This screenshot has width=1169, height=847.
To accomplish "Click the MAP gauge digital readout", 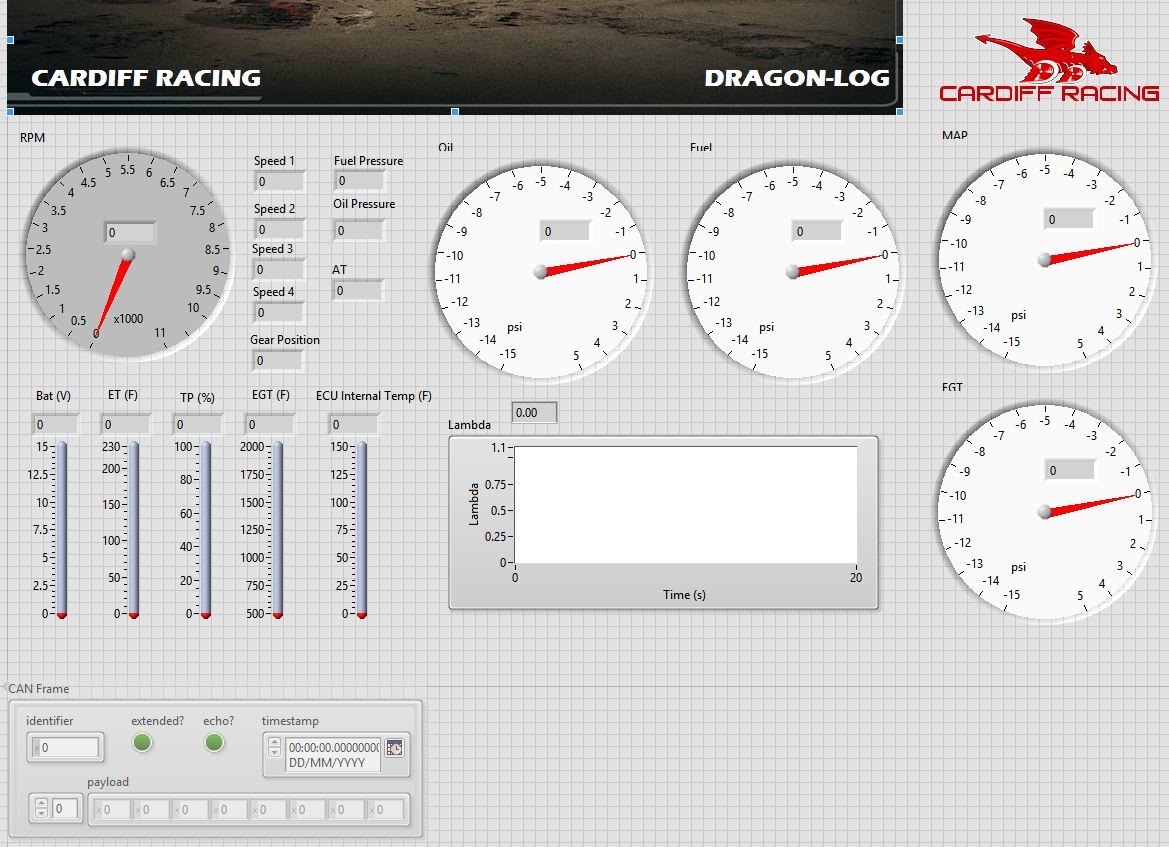I will pos(1068,219).
